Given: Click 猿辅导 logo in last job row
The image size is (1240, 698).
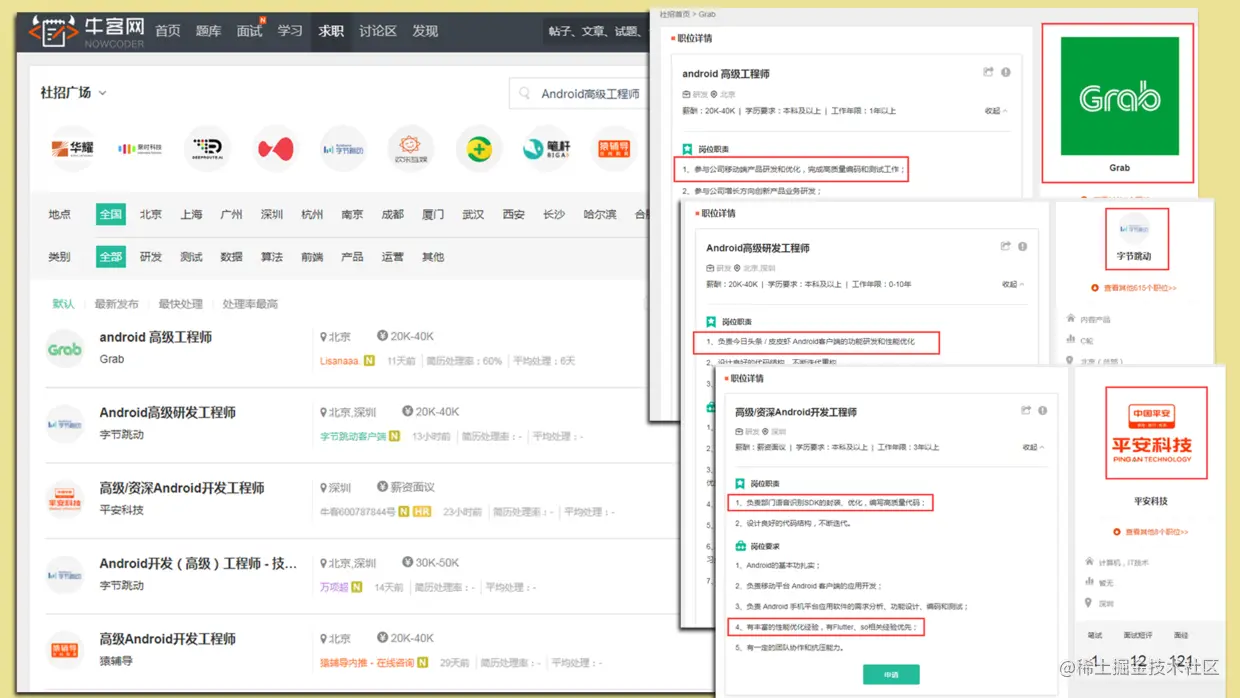Looking at the screenshot, I should tap(65, 651).
